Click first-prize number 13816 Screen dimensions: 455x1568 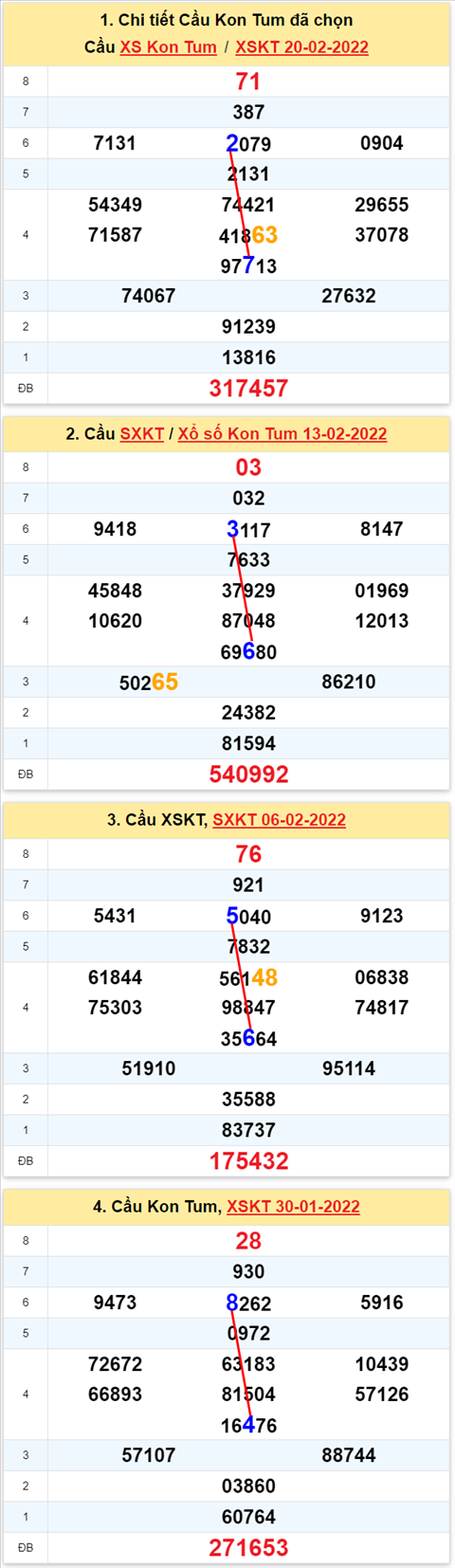(x=248, y=357)
